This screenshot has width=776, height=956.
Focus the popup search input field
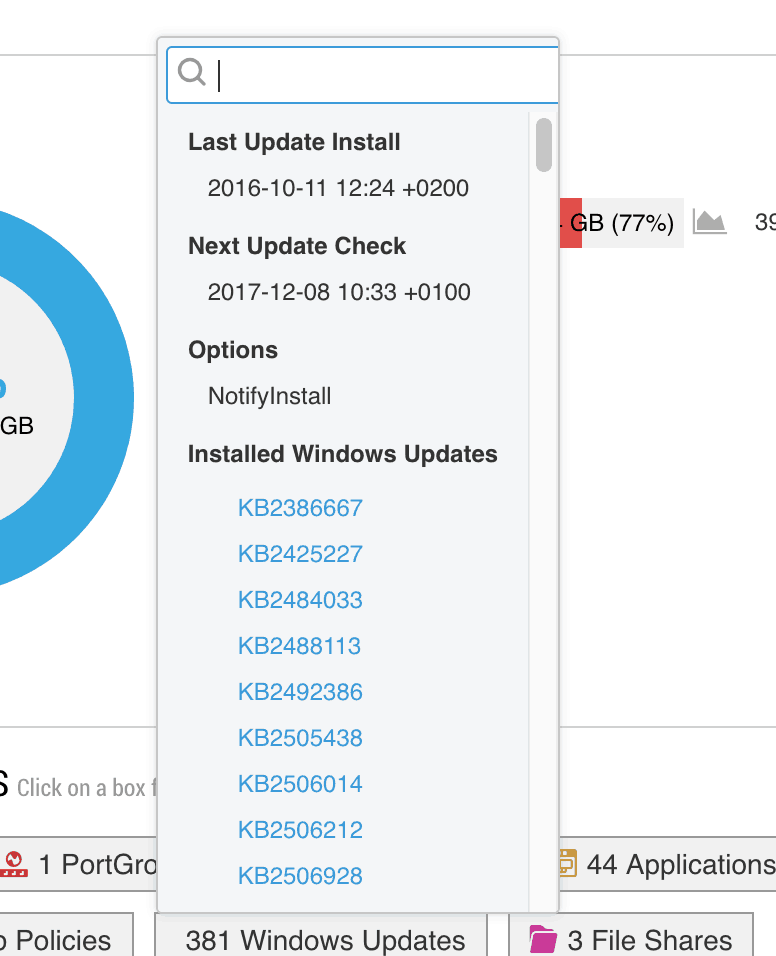[x=363, y=75]
